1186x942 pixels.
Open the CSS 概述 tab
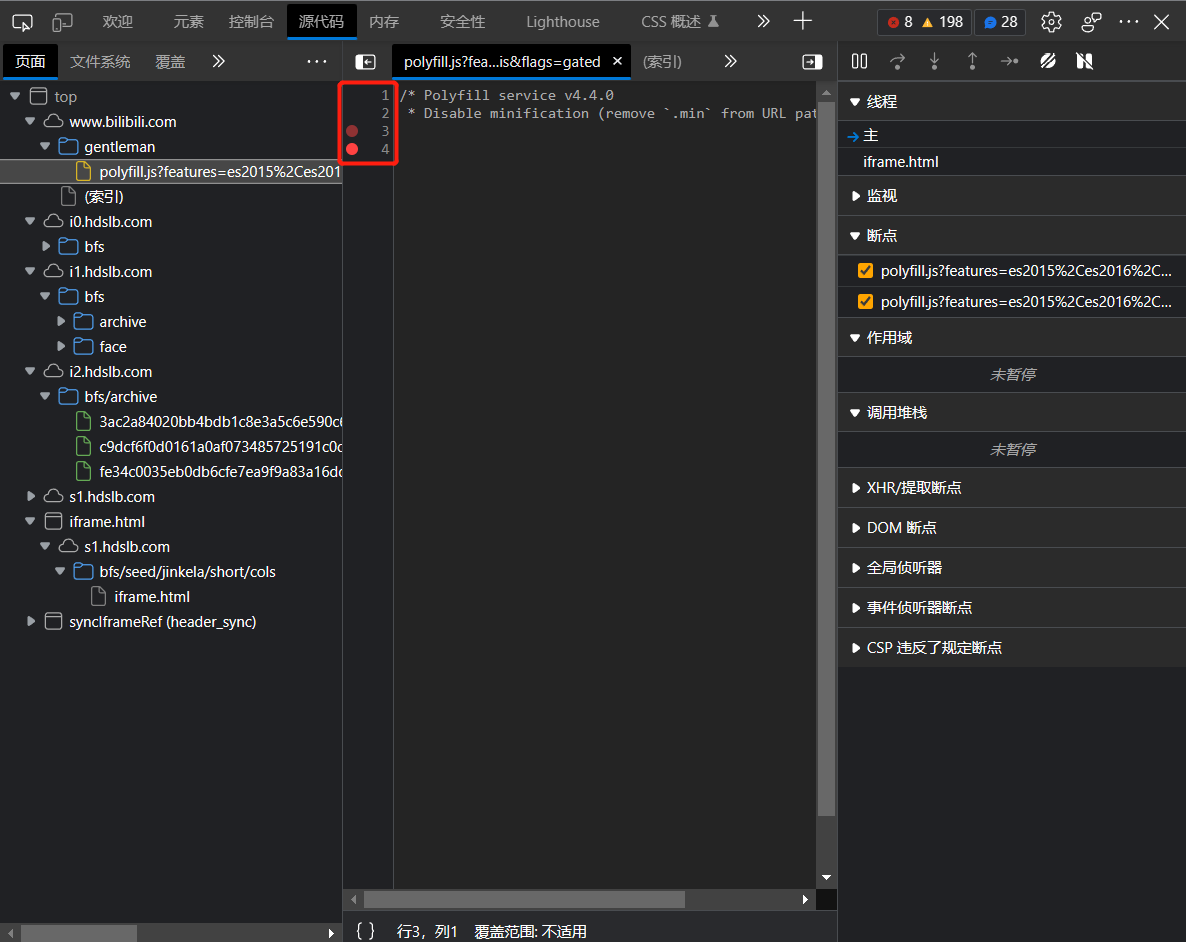click(x=679, y=22)
